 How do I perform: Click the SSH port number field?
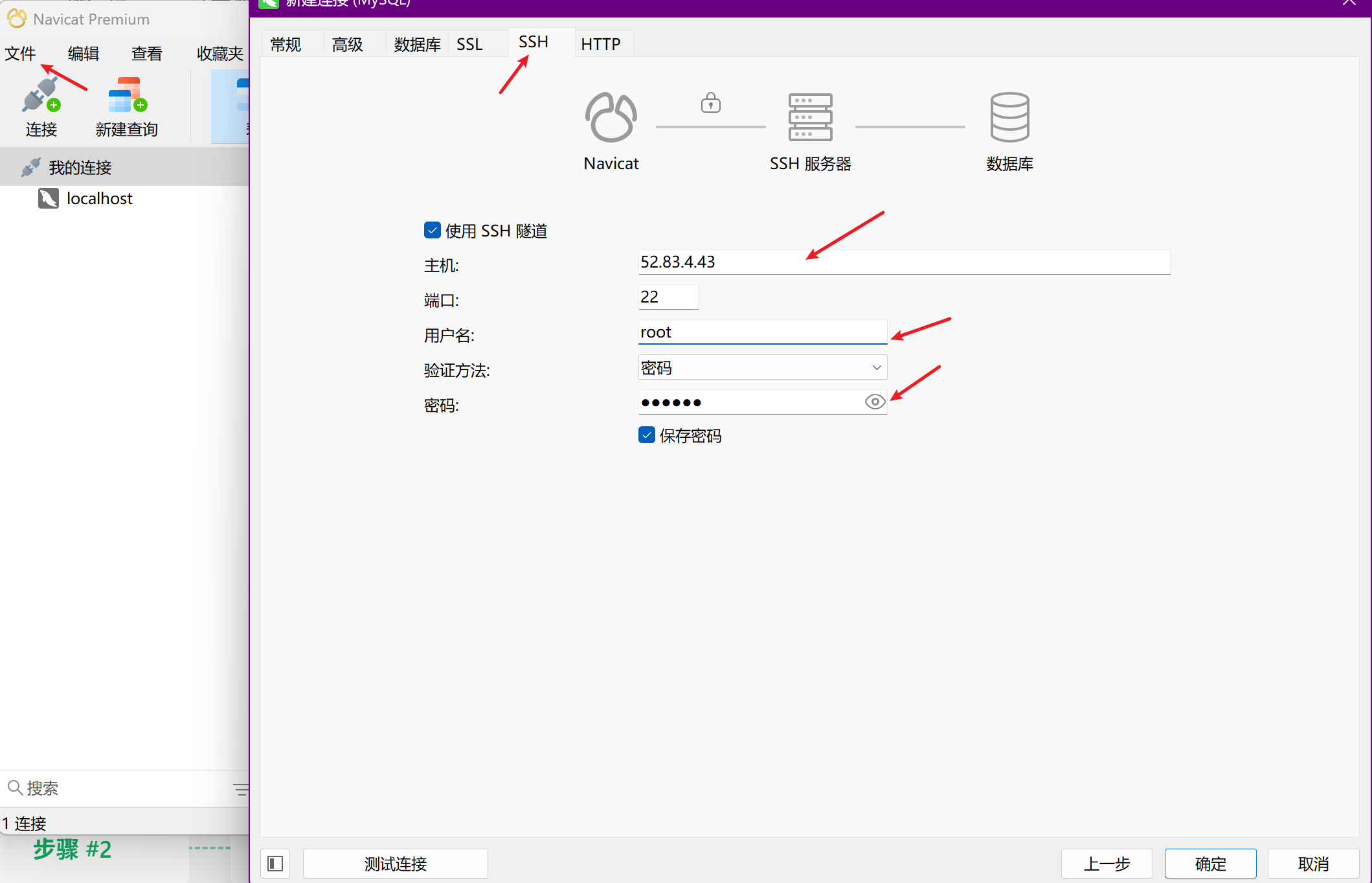click(x=668, y=297)
